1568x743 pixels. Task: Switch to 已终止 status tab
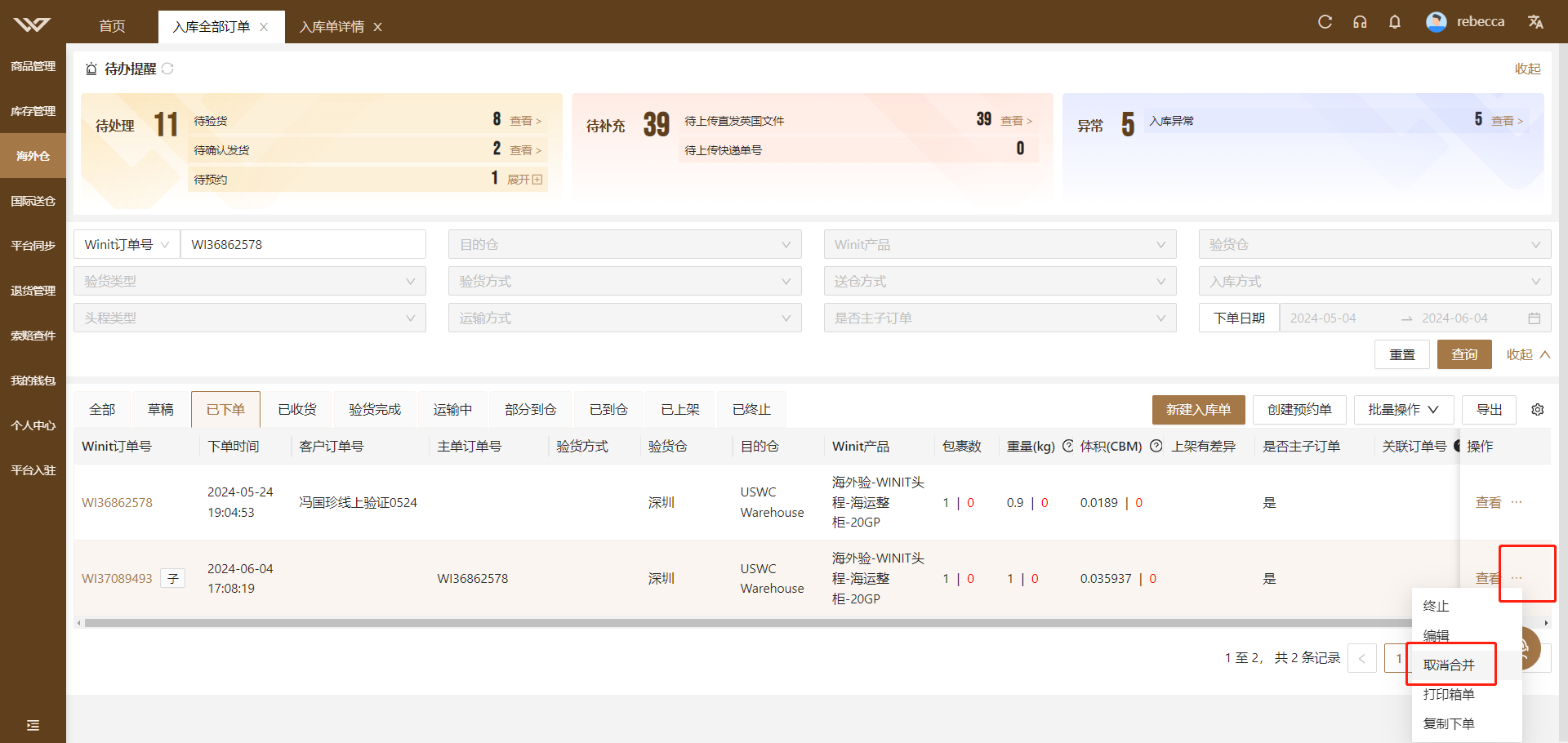tap(751, 410)
